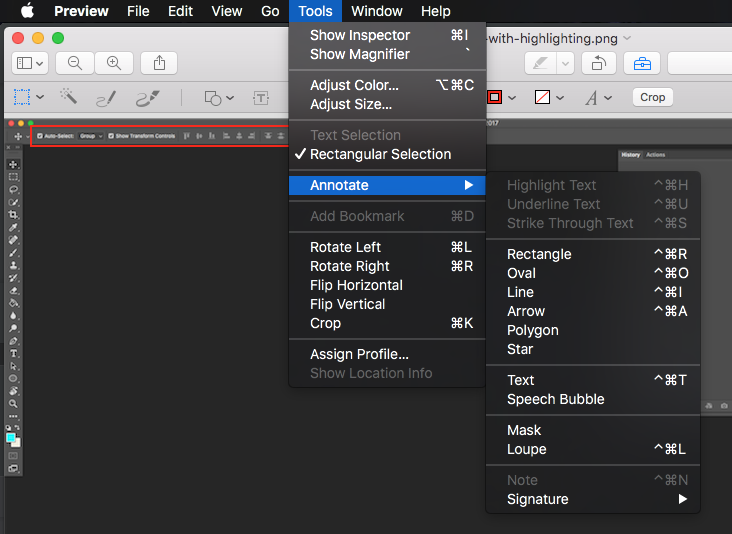Expand the selection tool chevron
732x534 pixels.
pos(40,97)
